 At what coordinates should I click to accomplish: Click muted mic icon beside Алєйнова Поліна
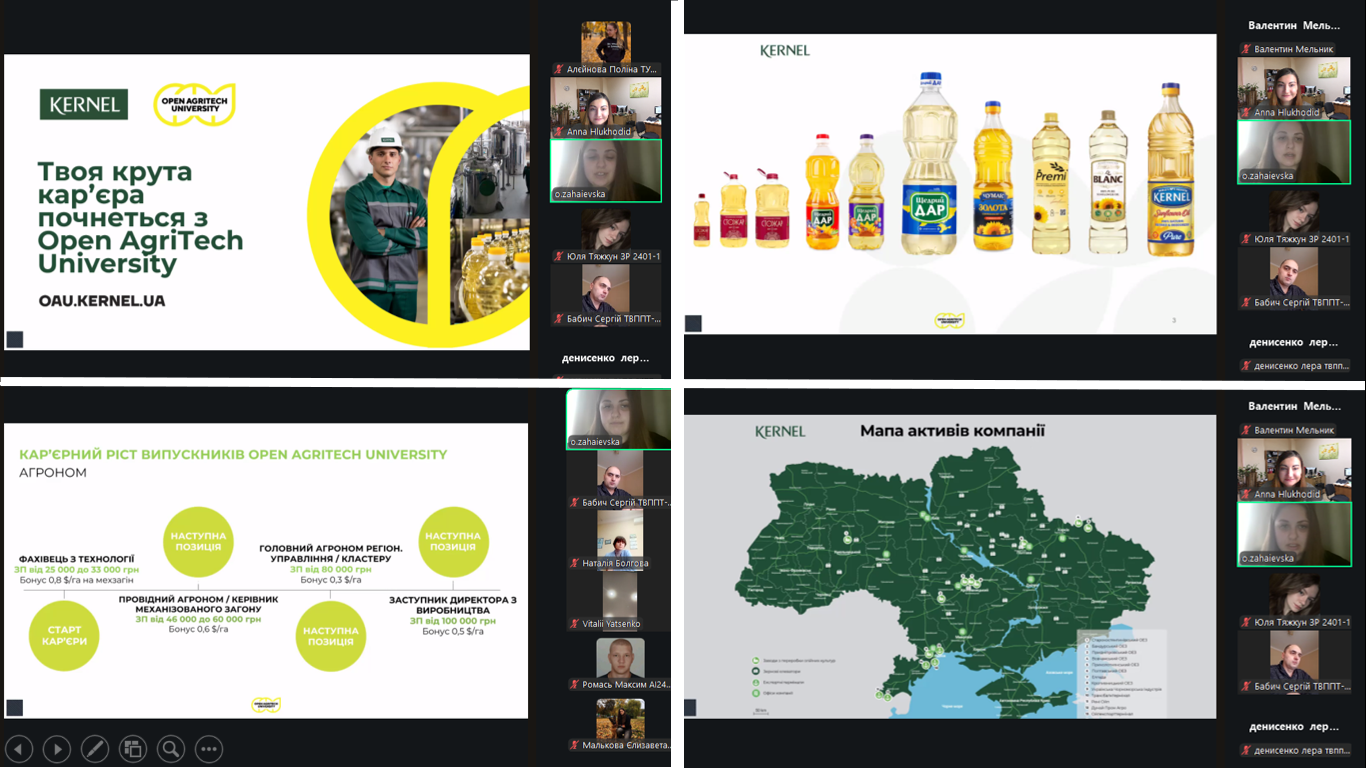[560, 69]
